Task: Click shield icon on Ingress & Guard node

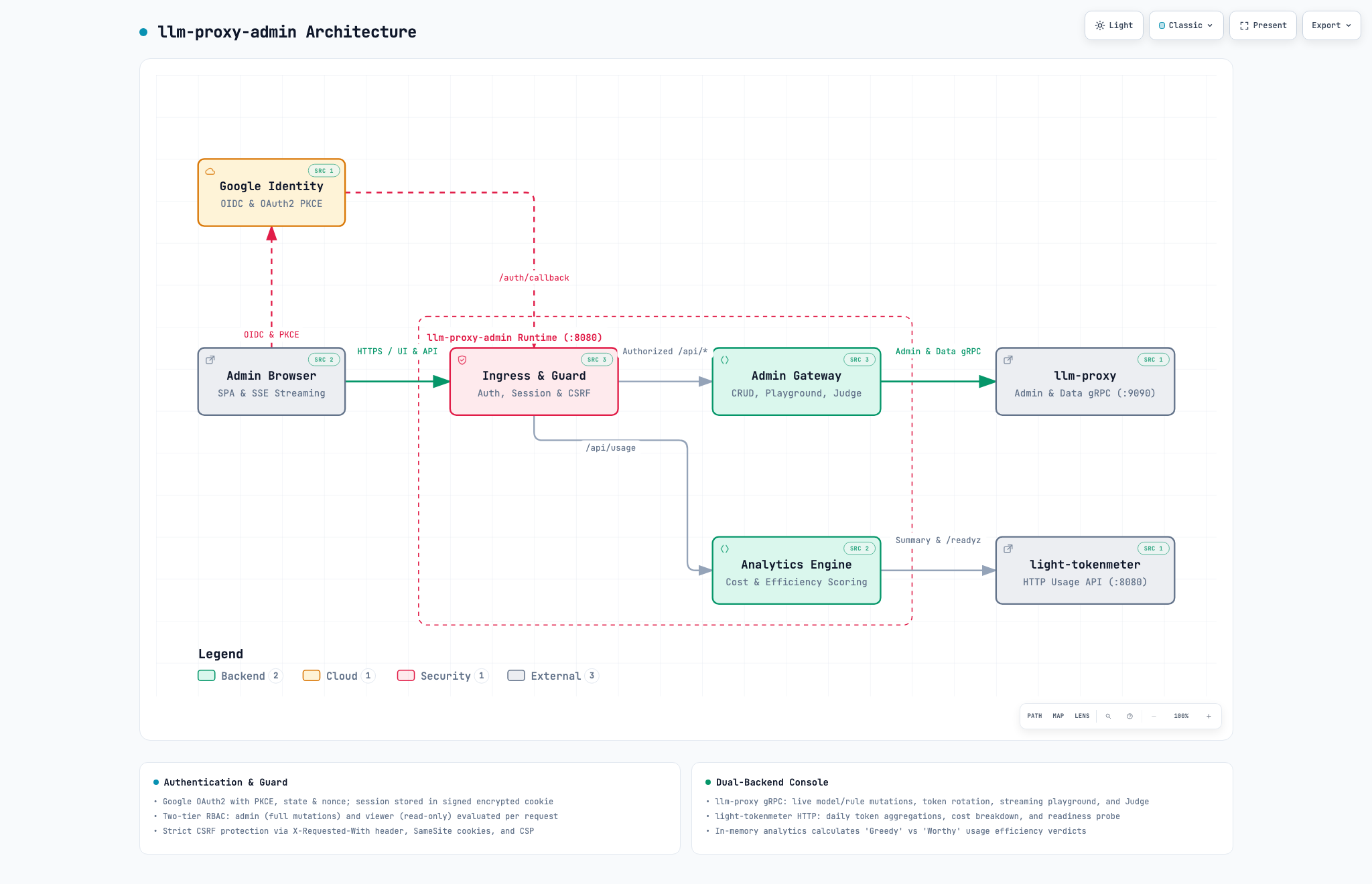Action: tap(462, 360)
